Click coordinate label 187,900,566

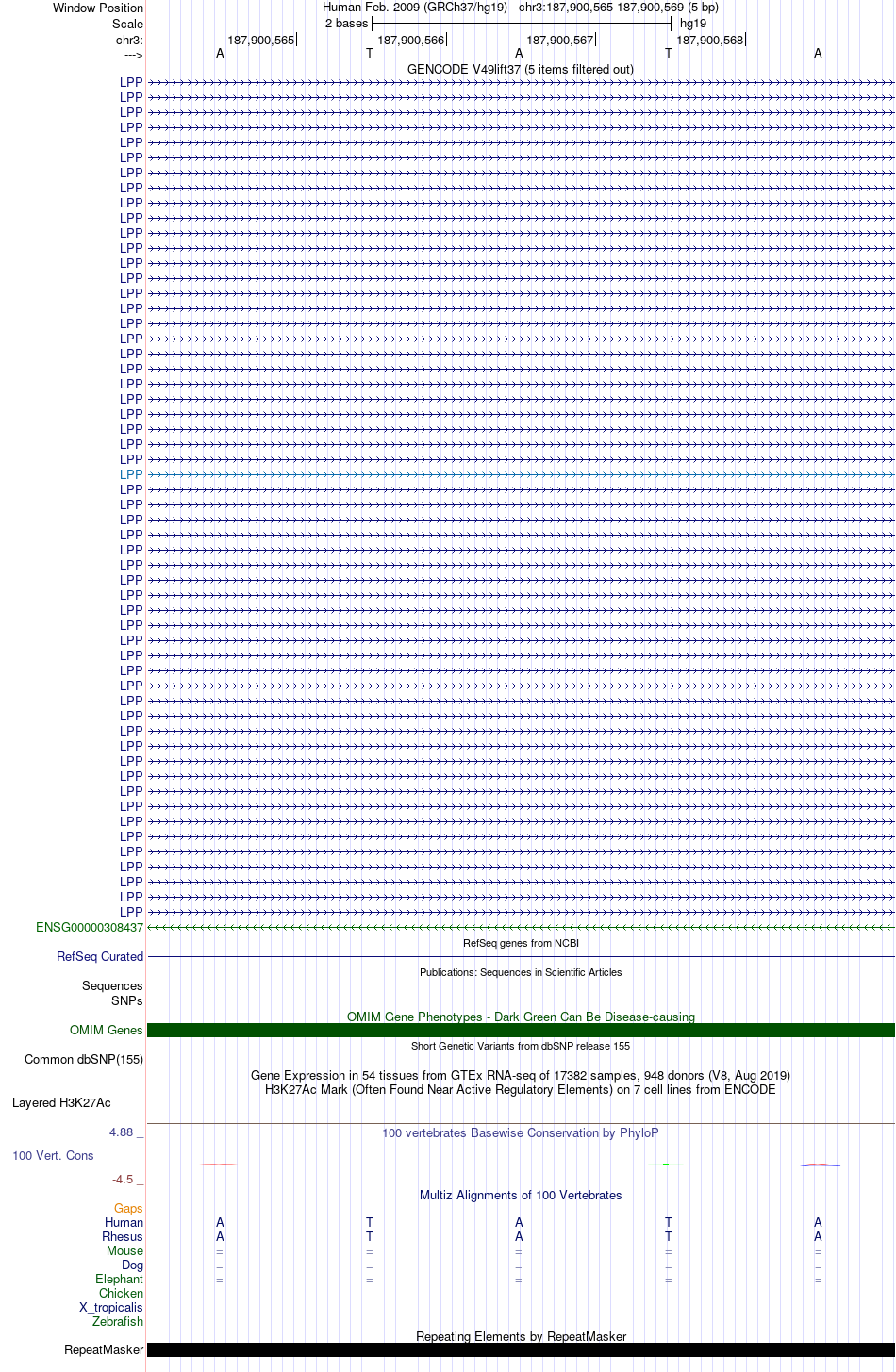pyautogui.click(x=410, y=40)
